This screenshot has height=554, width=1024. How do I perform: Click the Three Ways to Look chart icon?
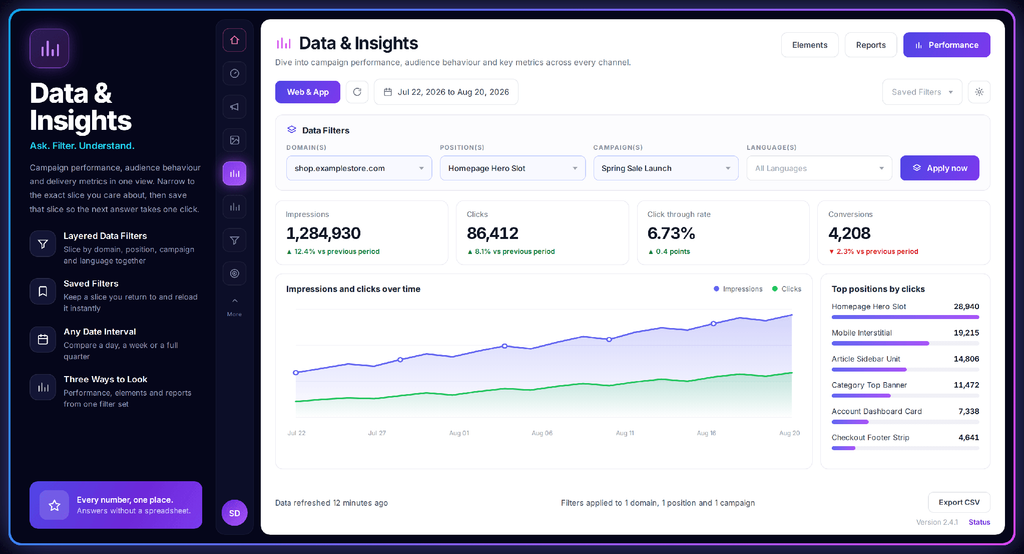tap(42, 387)
